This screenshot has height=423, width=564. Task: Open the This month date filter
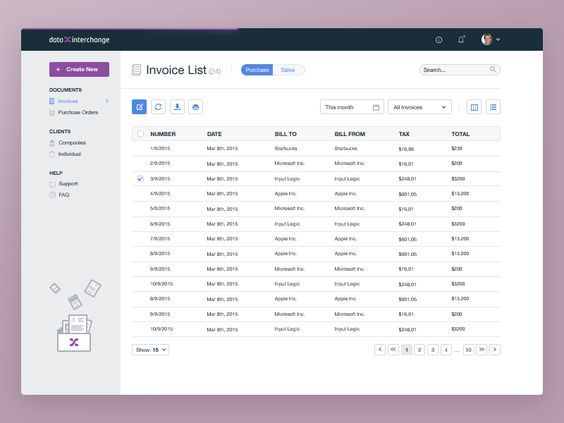(x=352, y=107)
